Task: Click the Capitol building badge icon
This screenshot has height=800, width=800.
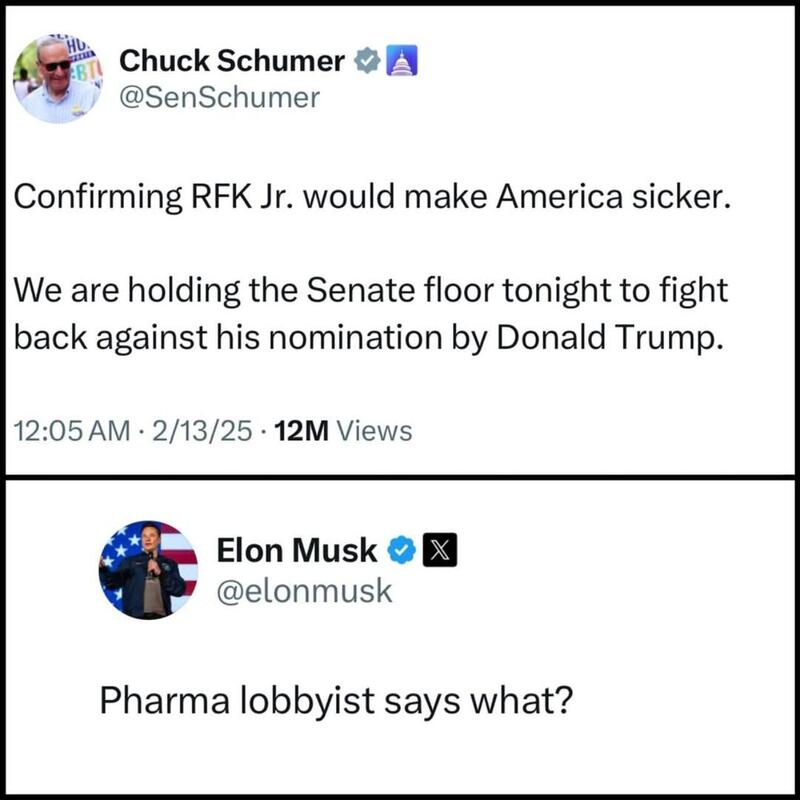Action: click(x=401, y=62)
